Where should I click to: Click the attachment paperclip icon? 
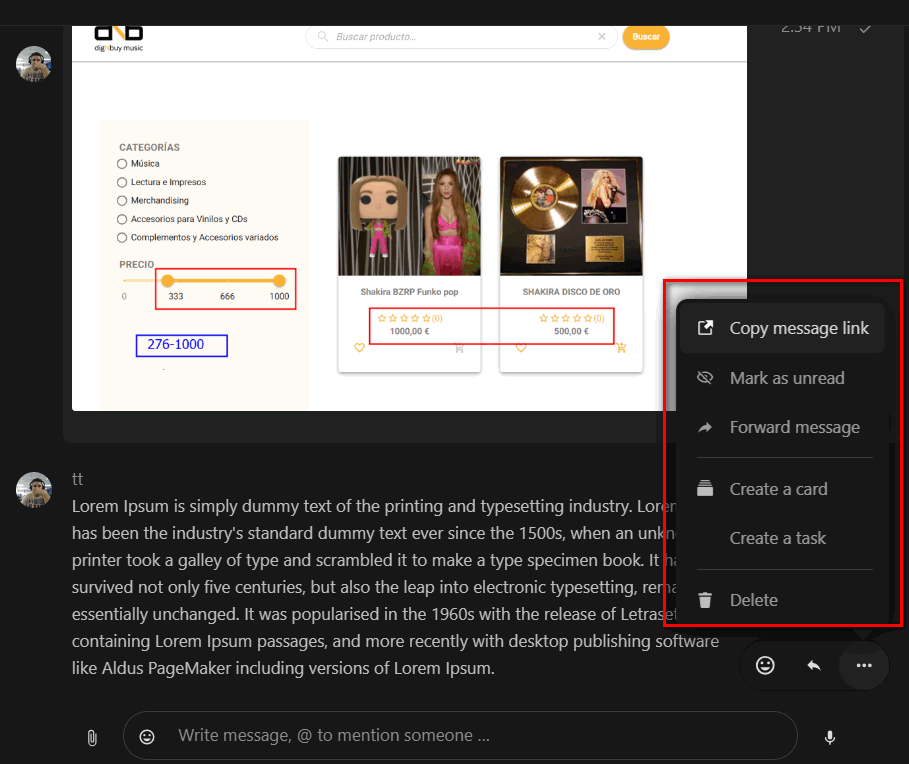click(x=92, y=737)
